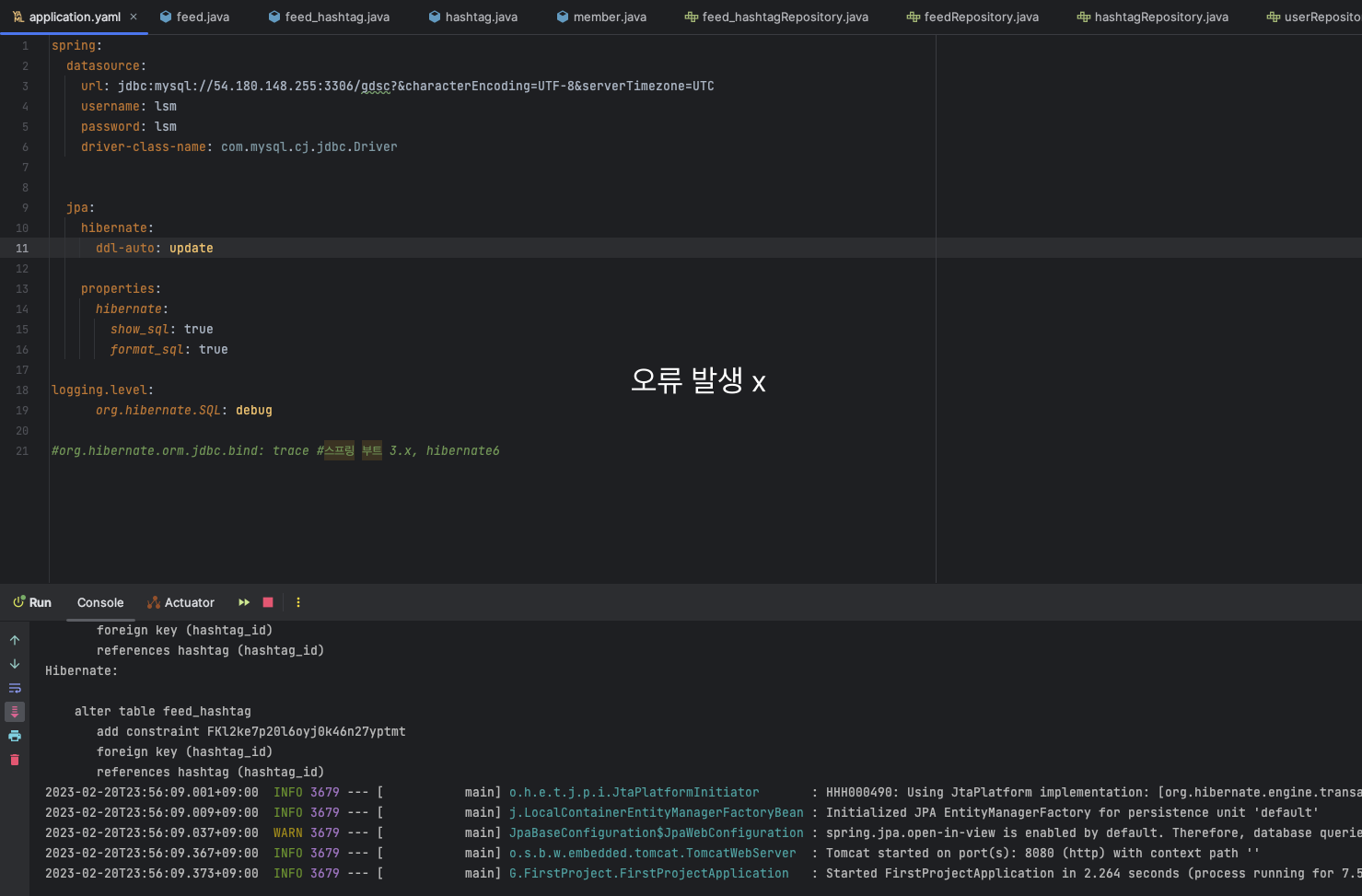Screen dimensions: 1362x896
Task: Click the 'logging.level' key
Action: 99,390
